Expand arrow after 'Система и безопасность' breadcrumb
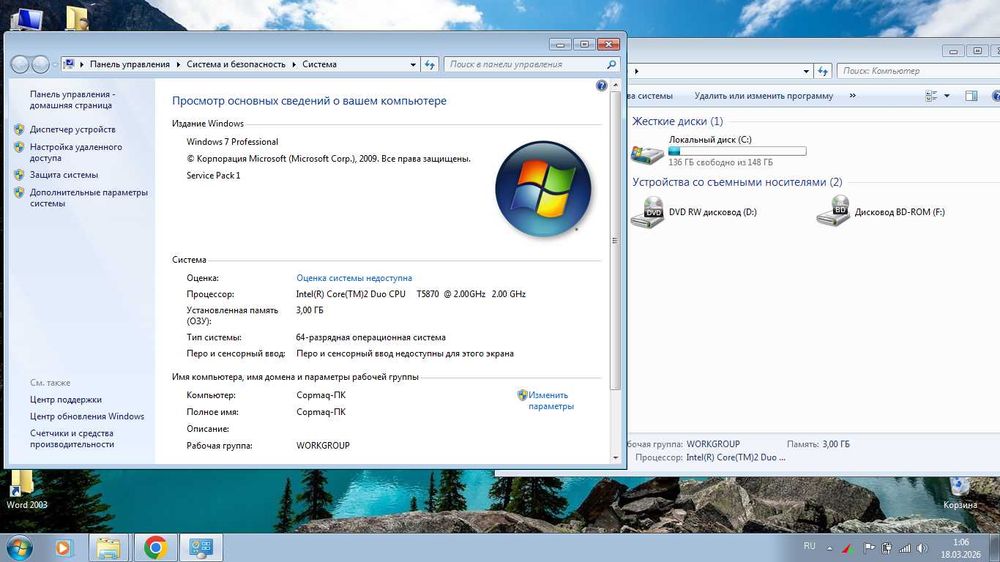Image resolution: width=1000 pixels, height=562 pixels. point(294,64)
